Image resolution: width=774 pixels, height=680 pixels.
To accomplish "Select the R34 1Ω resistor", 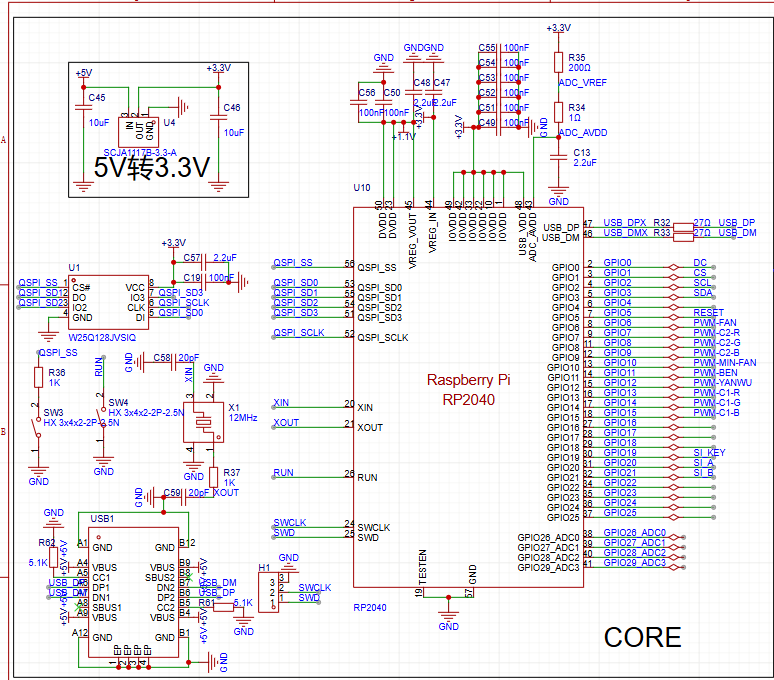I will click(x=557, y=111).
